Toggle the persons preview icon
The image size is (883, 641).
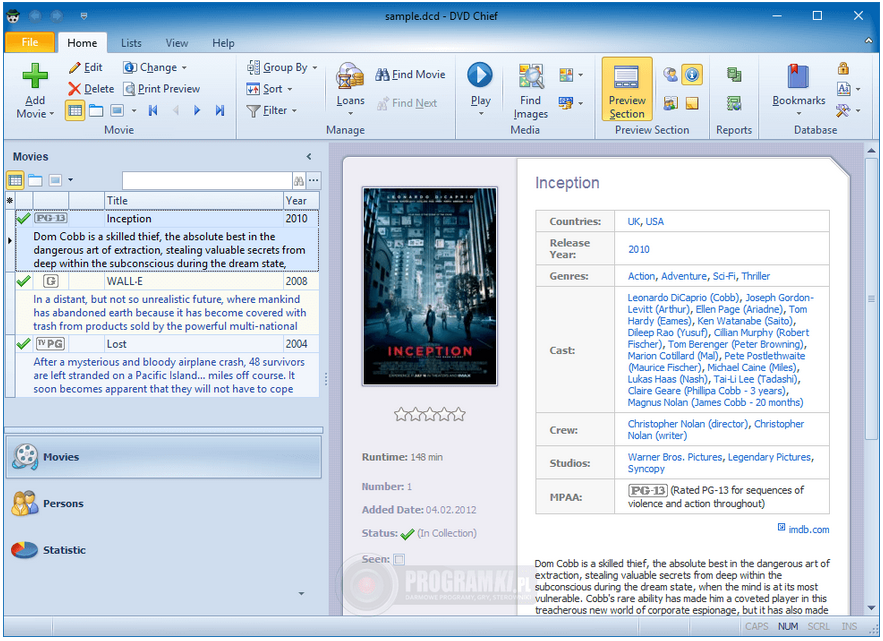670,74
